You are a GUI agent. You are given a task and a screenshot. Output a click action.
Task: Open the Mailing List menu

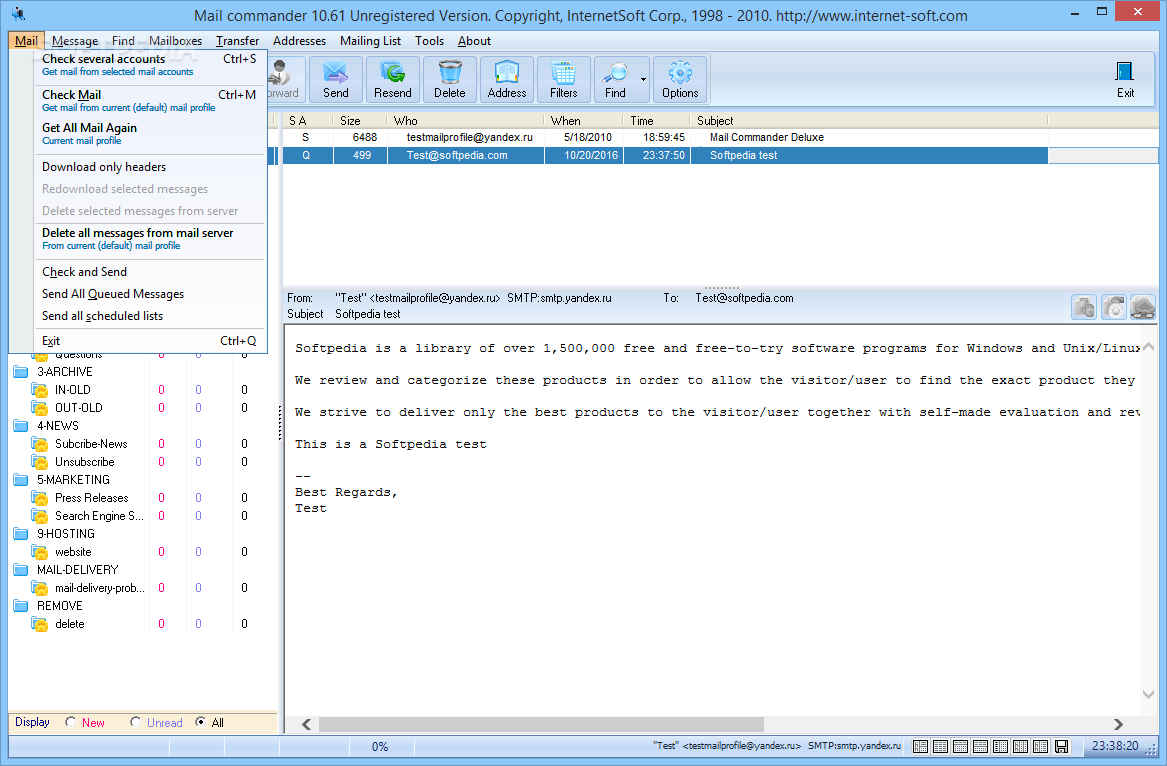click(x=370, y=41)
